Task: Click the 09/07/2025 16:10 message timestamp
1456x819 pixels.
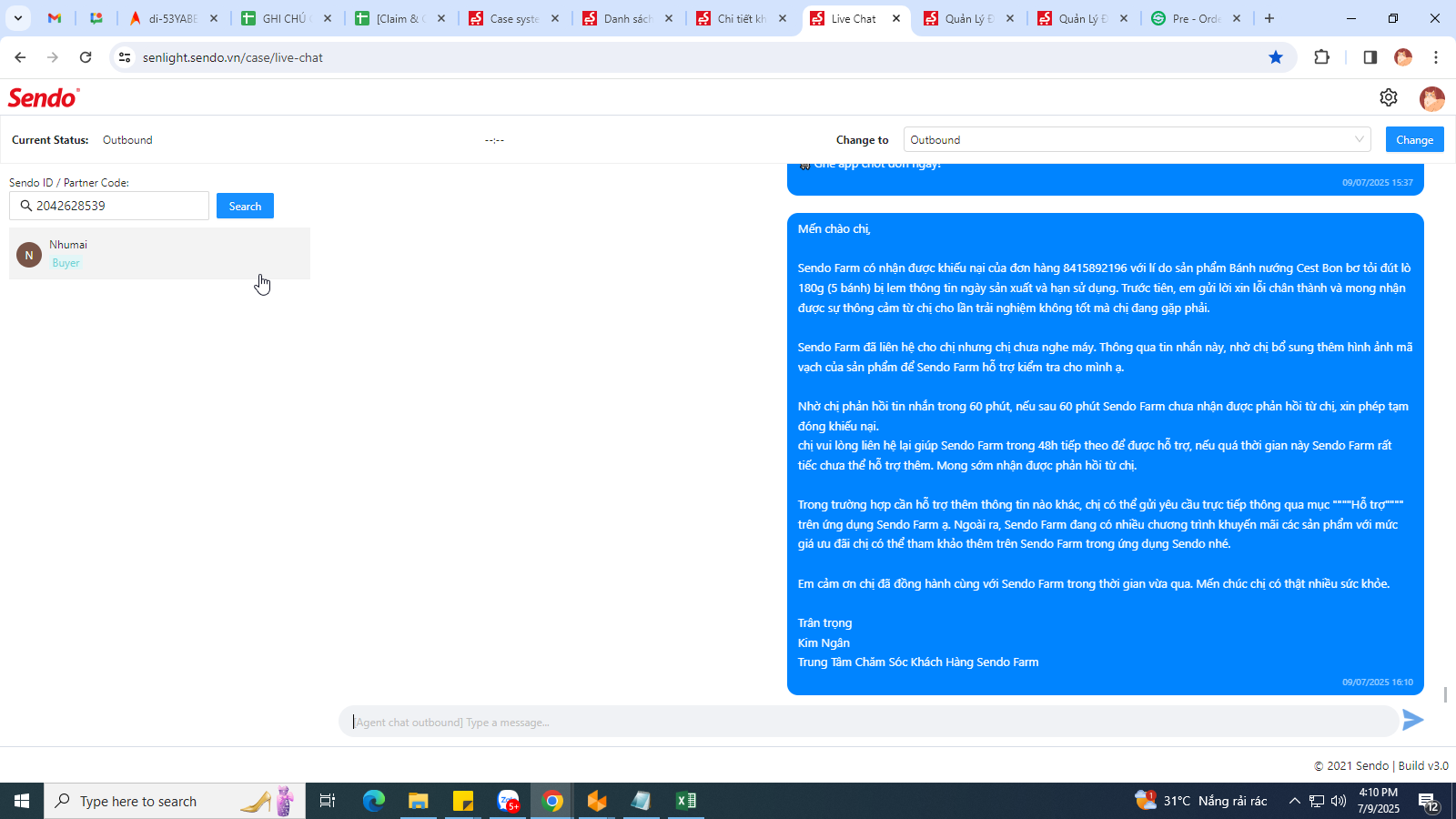Action: point(1377,682)
